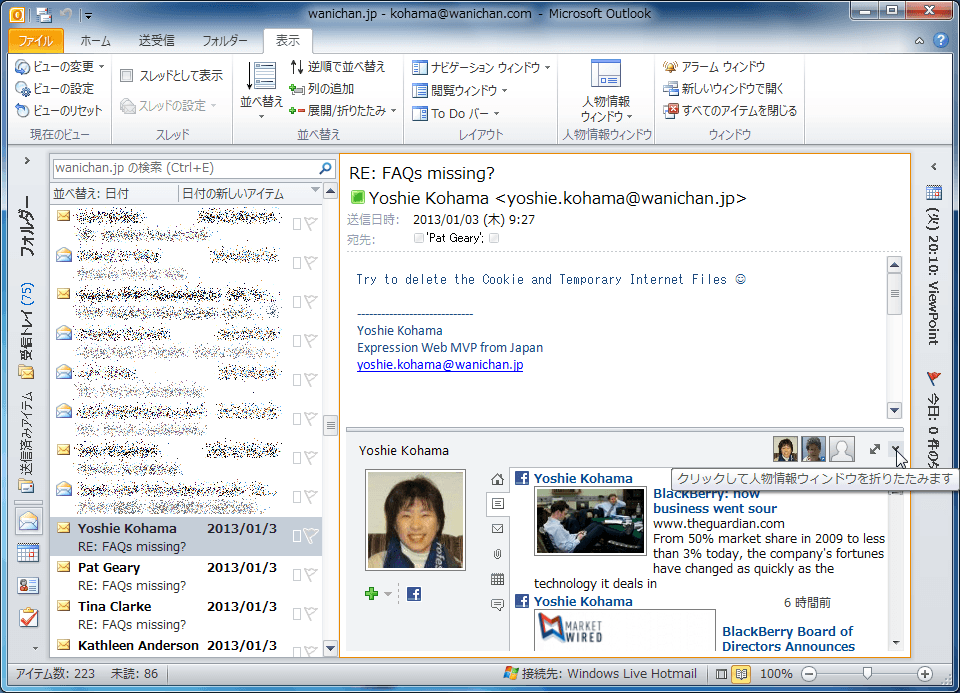Show meetings calendar icon in people pane
Viewport: 960px width, 693px height.
pyautogui.click(x=497, y=579)
